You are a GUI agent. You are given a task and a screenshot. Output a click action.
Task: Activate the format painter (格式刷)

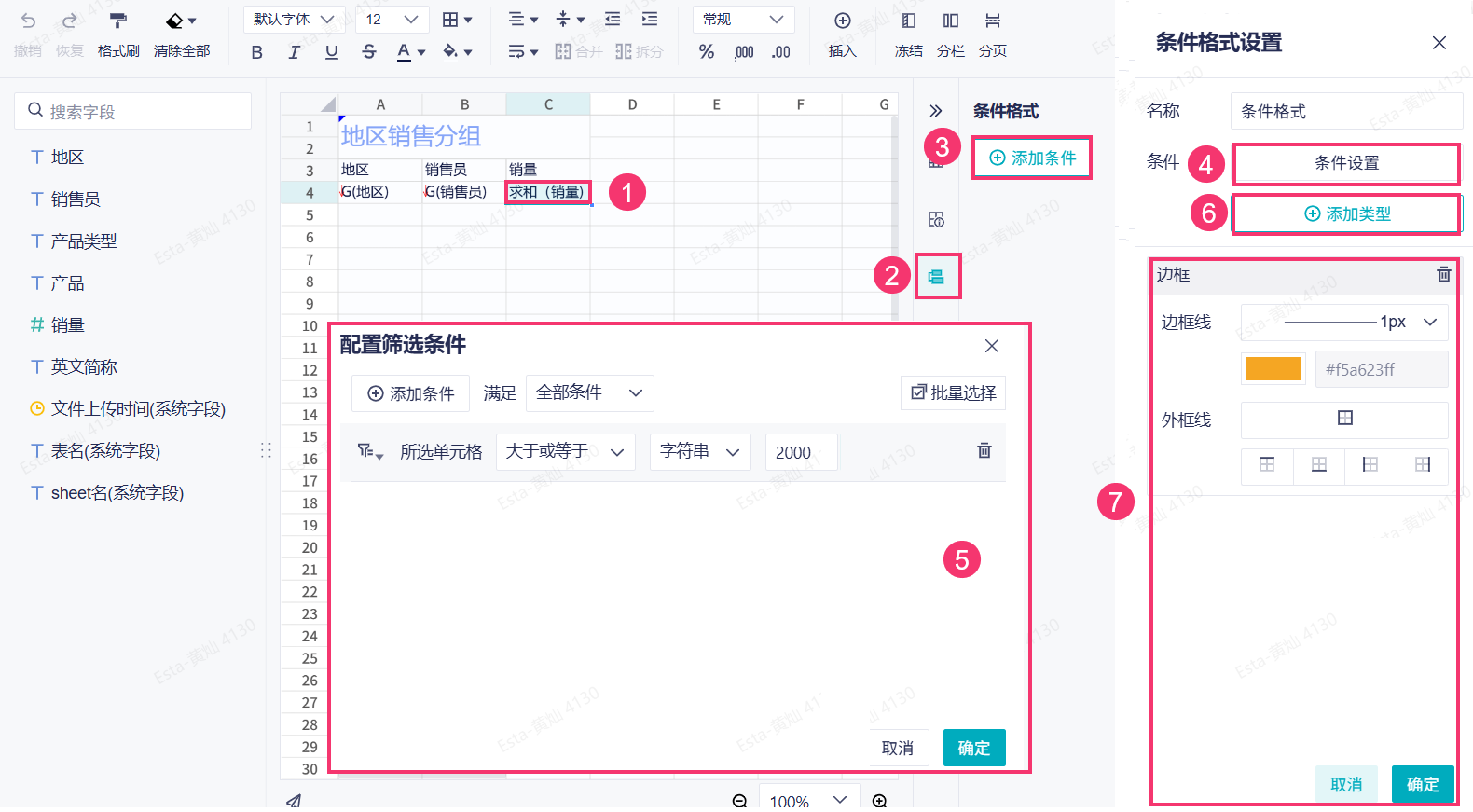pyautogui.click(x=118, y=21)
